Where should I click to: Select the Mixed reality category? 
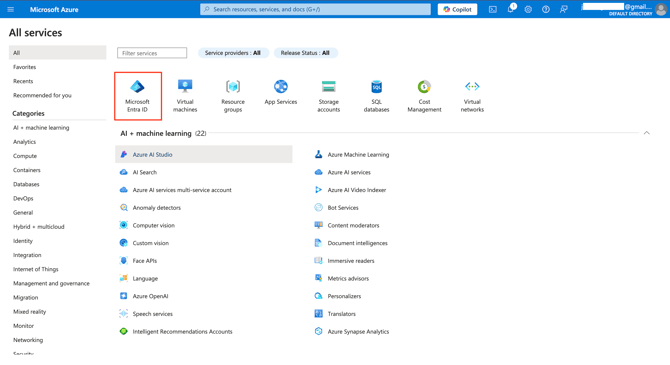coord(29,312)
